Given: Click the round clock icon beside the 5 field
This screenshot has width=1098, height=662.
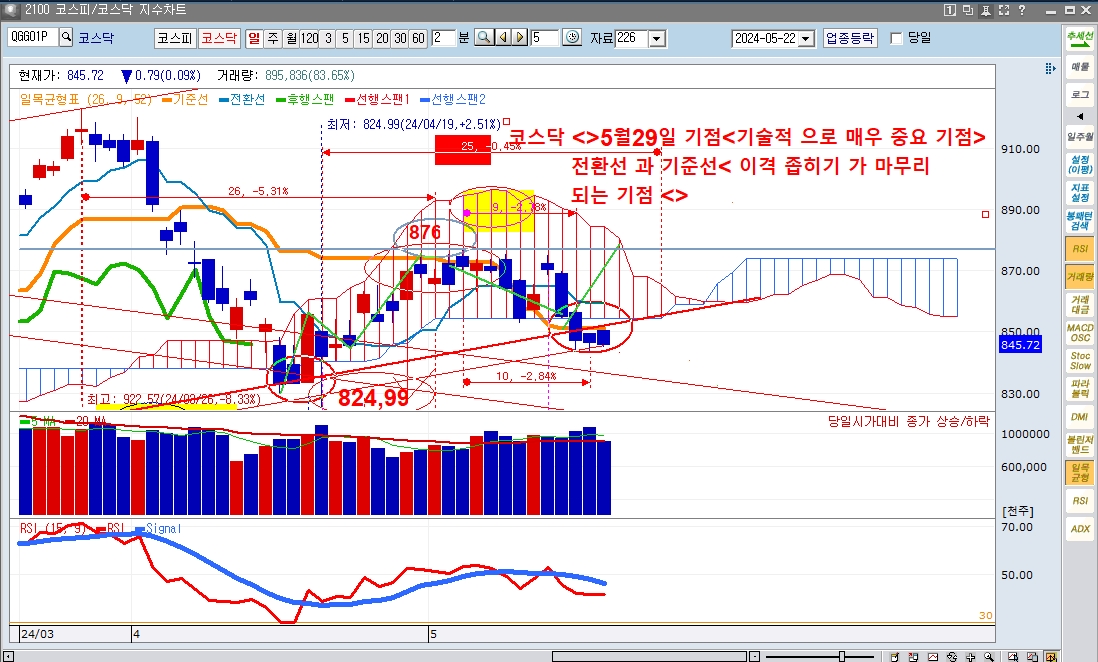Looking at the screenshot, I should (x=572, y=38).
